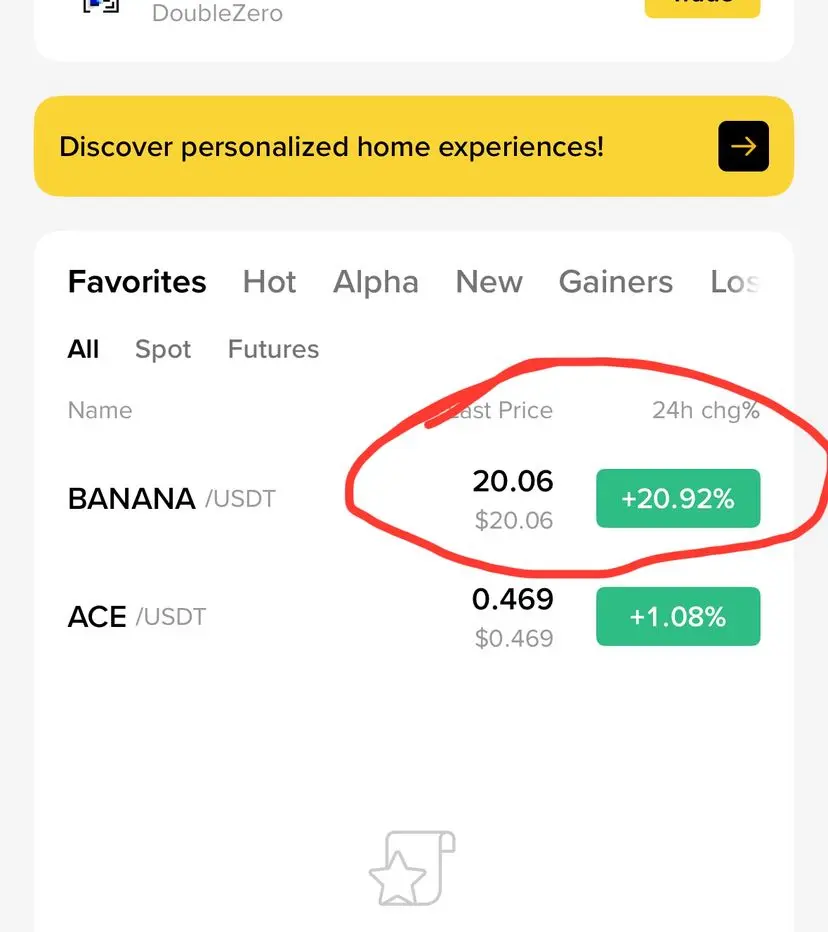Sort by the Name column header

click(100, 410)
